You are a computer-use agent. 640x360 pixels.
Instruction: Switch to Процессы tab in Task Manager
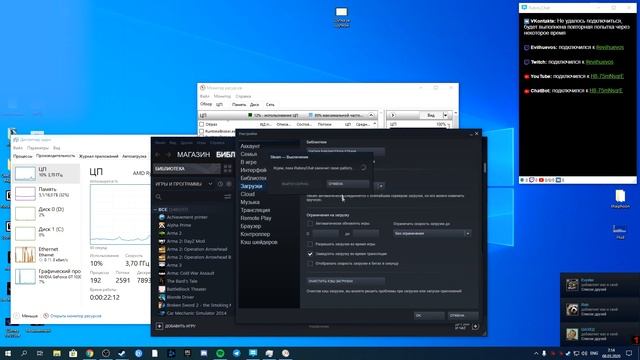pyautogui.click(x=22, y=156)
